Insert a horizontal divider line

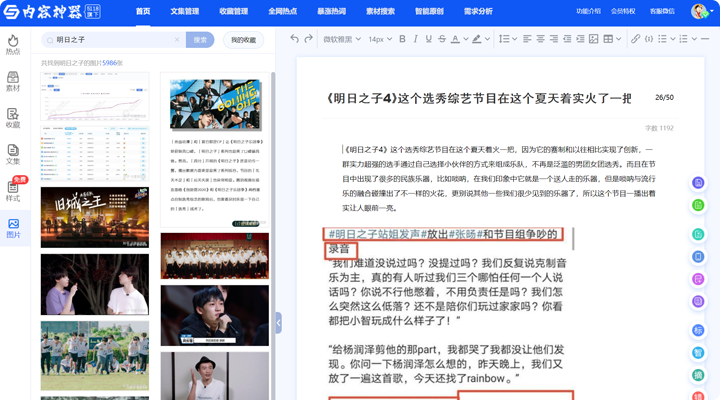click(705, 39)
